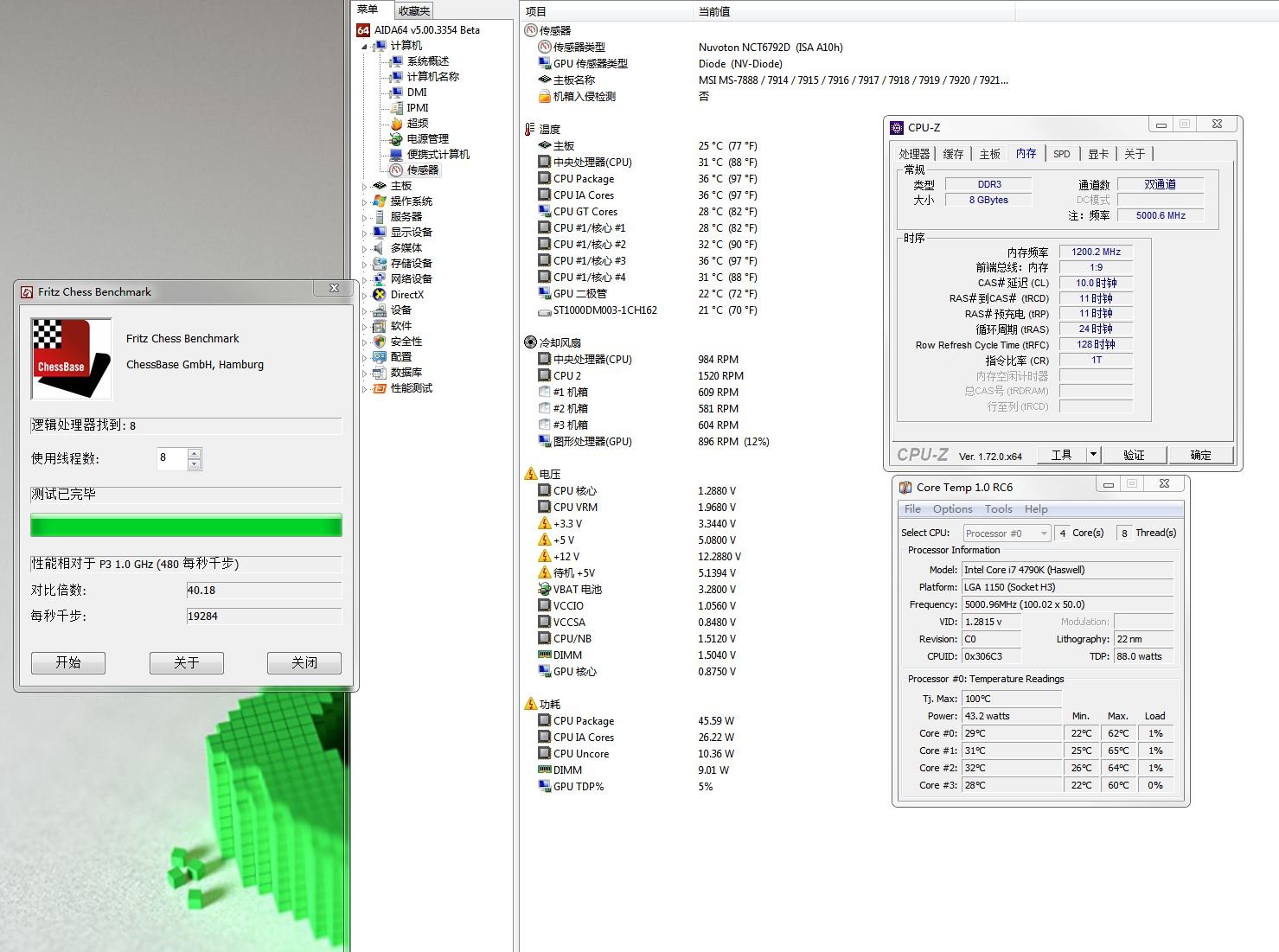The image size is (1279, 952).
Task: Select the 便携式计算机 tree item
Action: (438, 155)
